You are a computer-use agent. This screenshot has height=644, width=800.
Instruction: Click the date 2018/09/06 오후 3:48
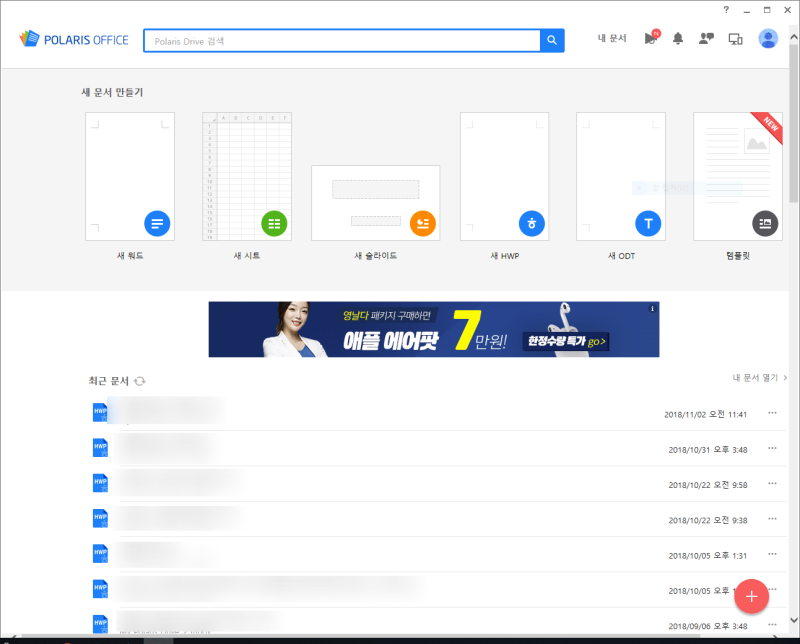(708, 626)
